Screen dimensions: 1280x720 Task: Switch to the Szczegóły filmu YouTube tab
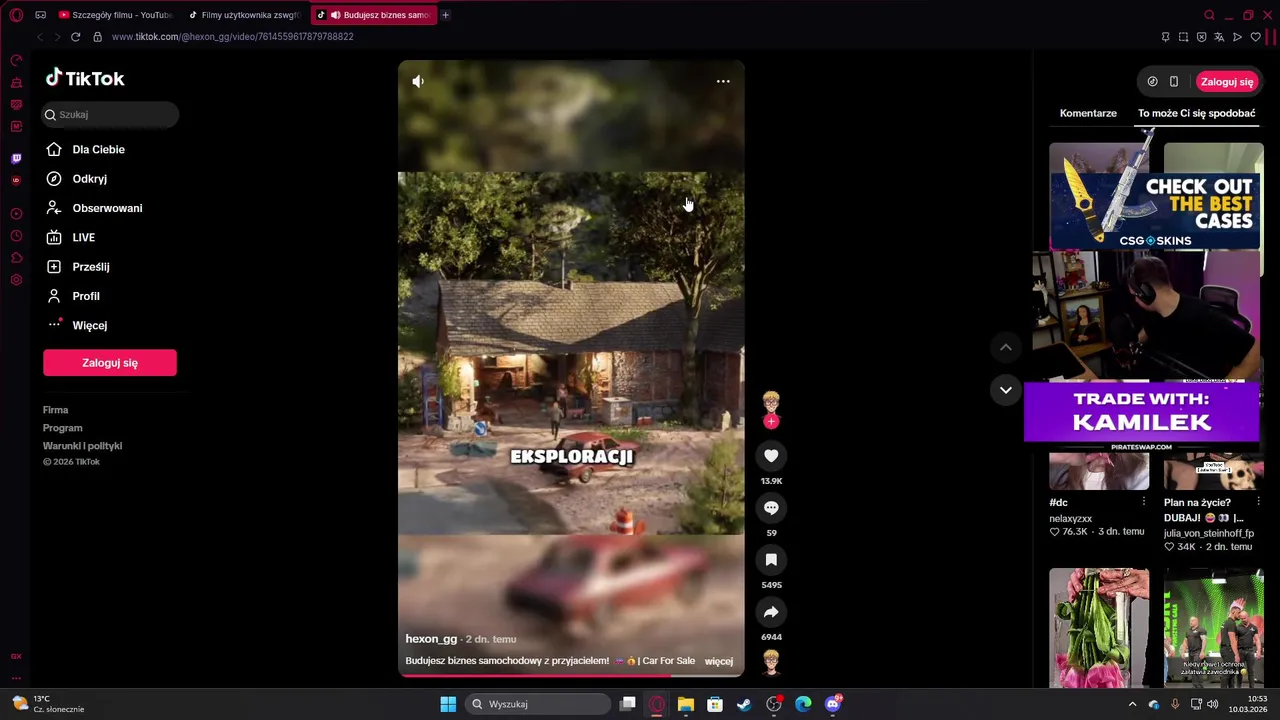(115, 15)
